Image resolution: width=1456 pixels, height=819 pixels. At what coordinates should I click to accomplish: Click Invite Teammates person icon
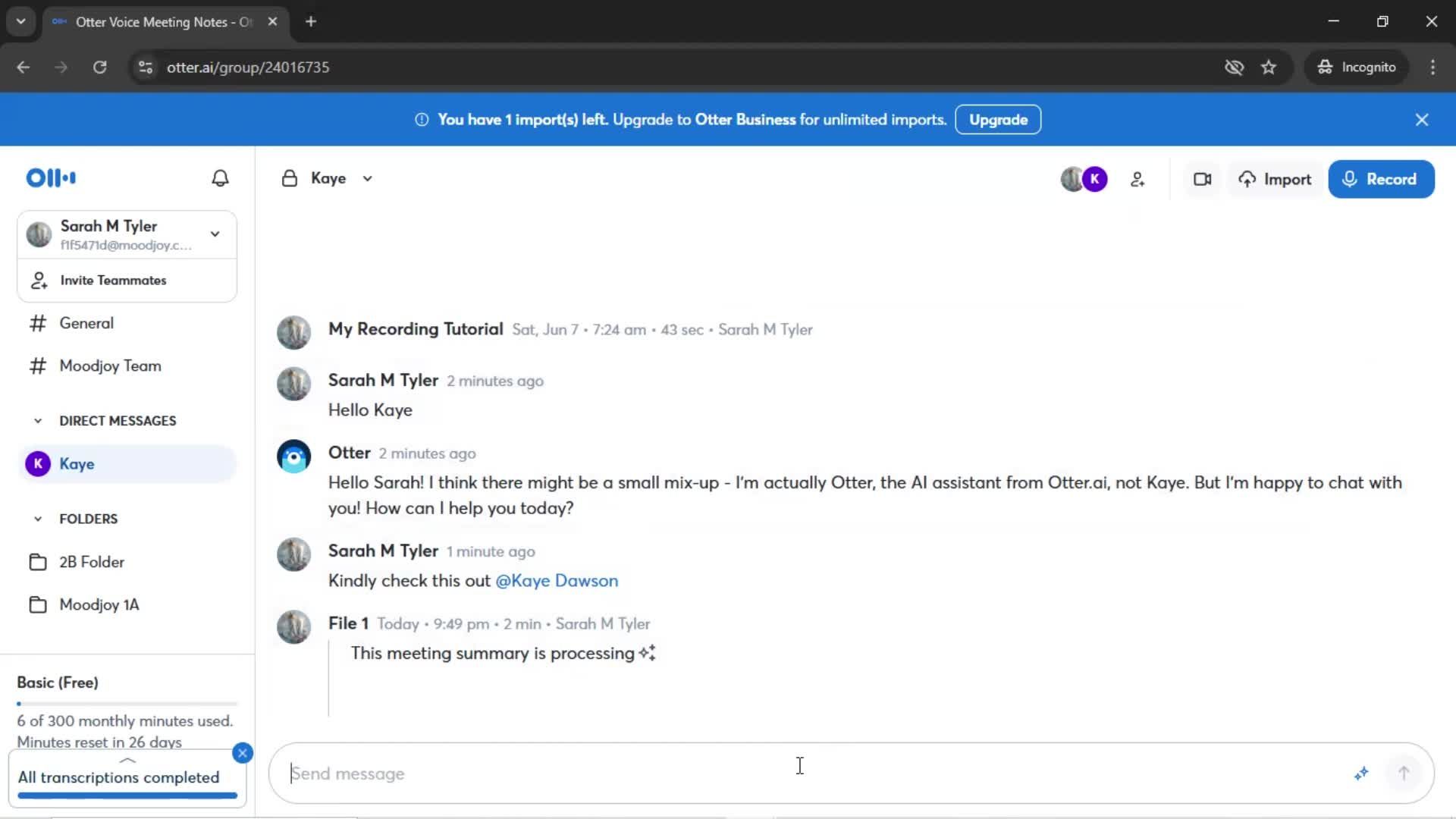tap(39, 281)
